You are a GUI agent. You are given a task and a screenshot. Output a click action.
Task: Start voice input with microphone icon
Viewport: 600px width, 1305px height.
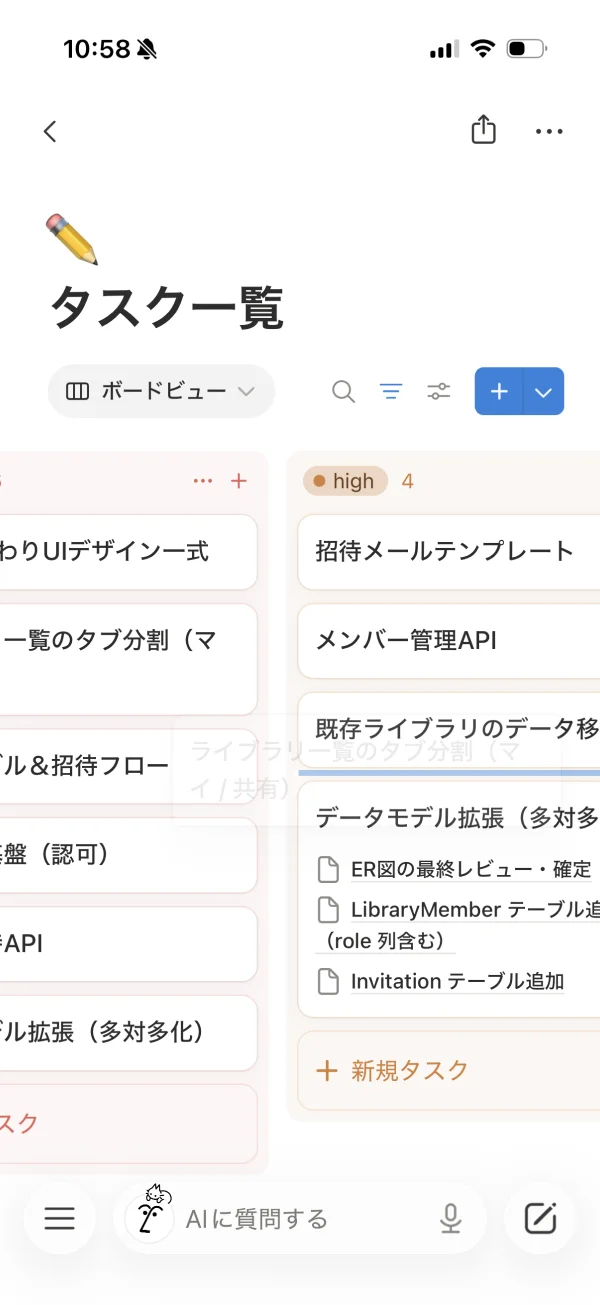coord(452,1218)
